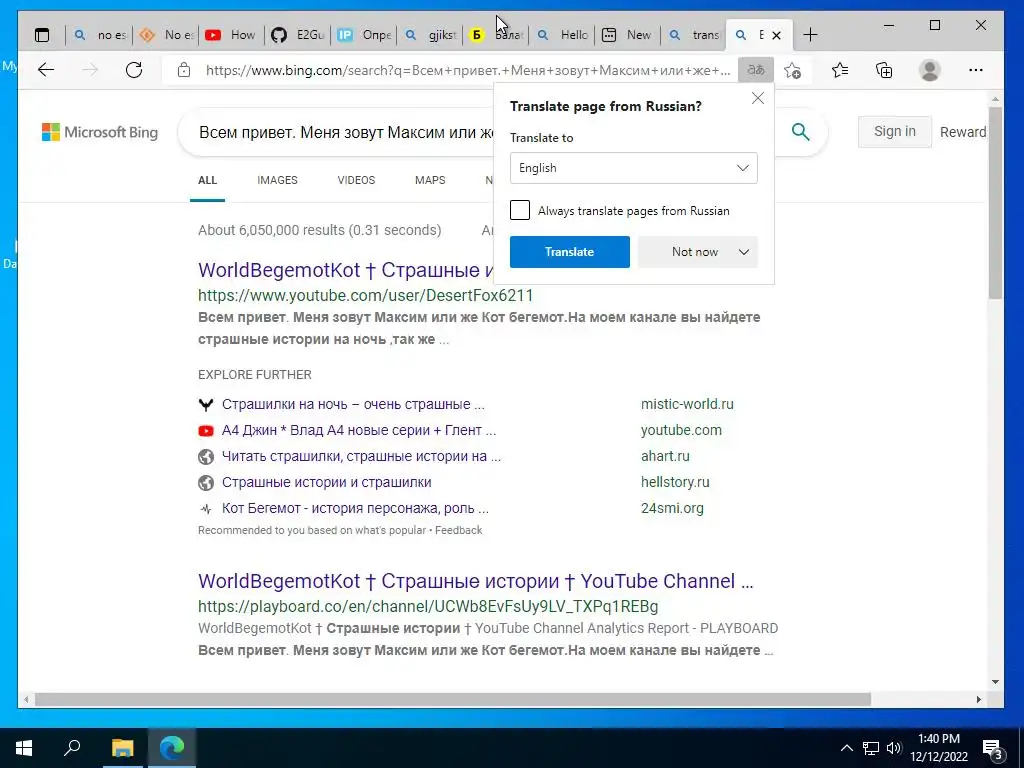Open a new browser tab
1024x768 pixels.
click(810, 35)
